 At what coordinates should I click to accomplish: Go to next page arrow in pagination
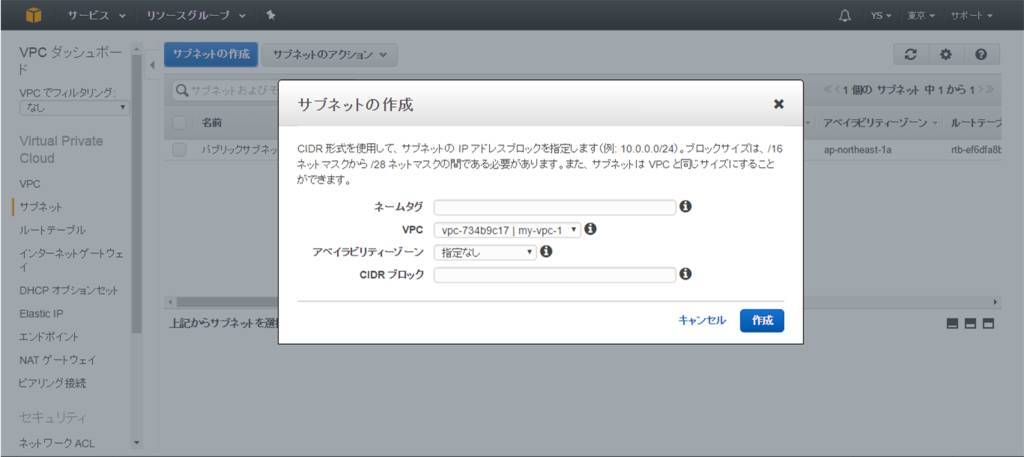982,89
